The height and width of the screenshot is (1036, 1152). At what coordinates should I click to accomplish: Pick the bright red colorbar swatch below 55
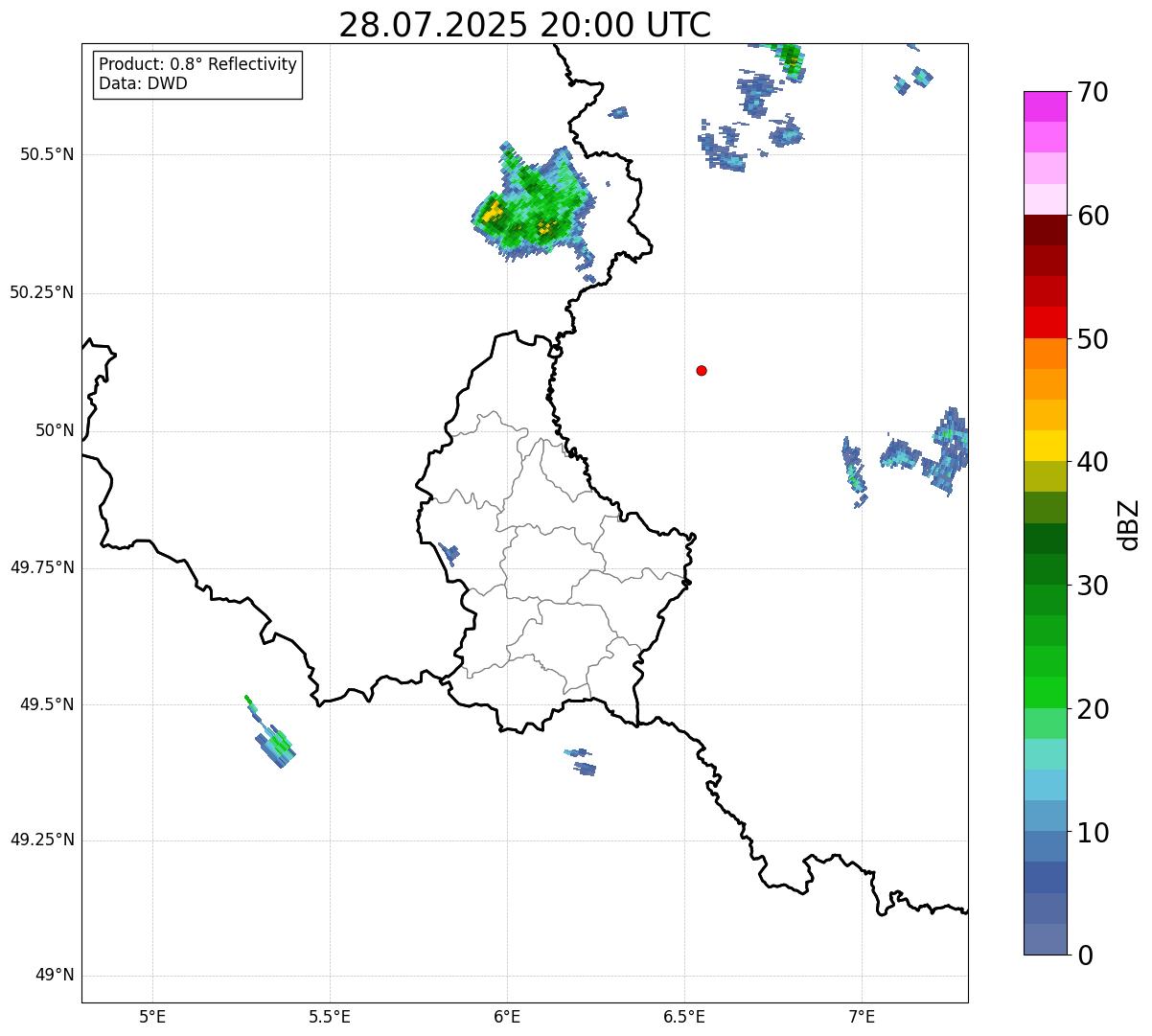coord(1046,323)
